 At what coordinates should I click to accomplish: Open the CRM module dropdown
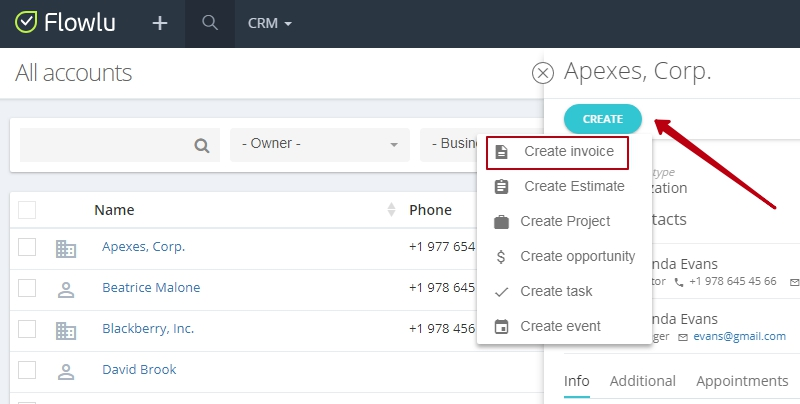coord(269,23)
